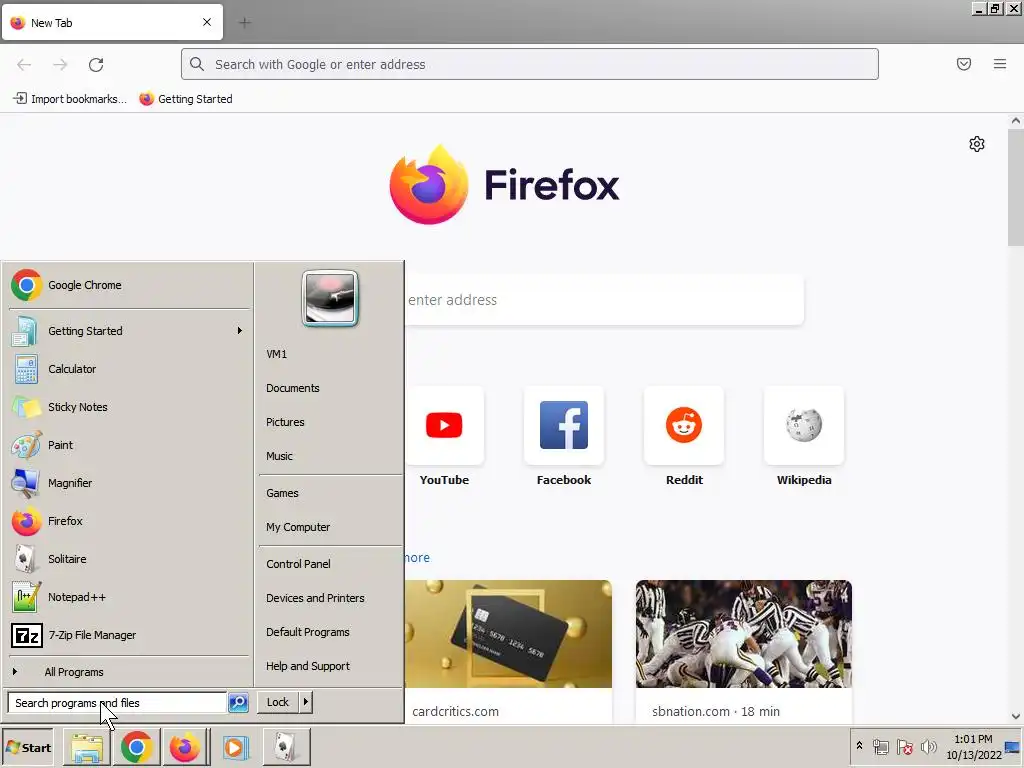Viewport: 1024px width, 768px height.
Task: Open Games from Start menu
Action: click(330, 493)
